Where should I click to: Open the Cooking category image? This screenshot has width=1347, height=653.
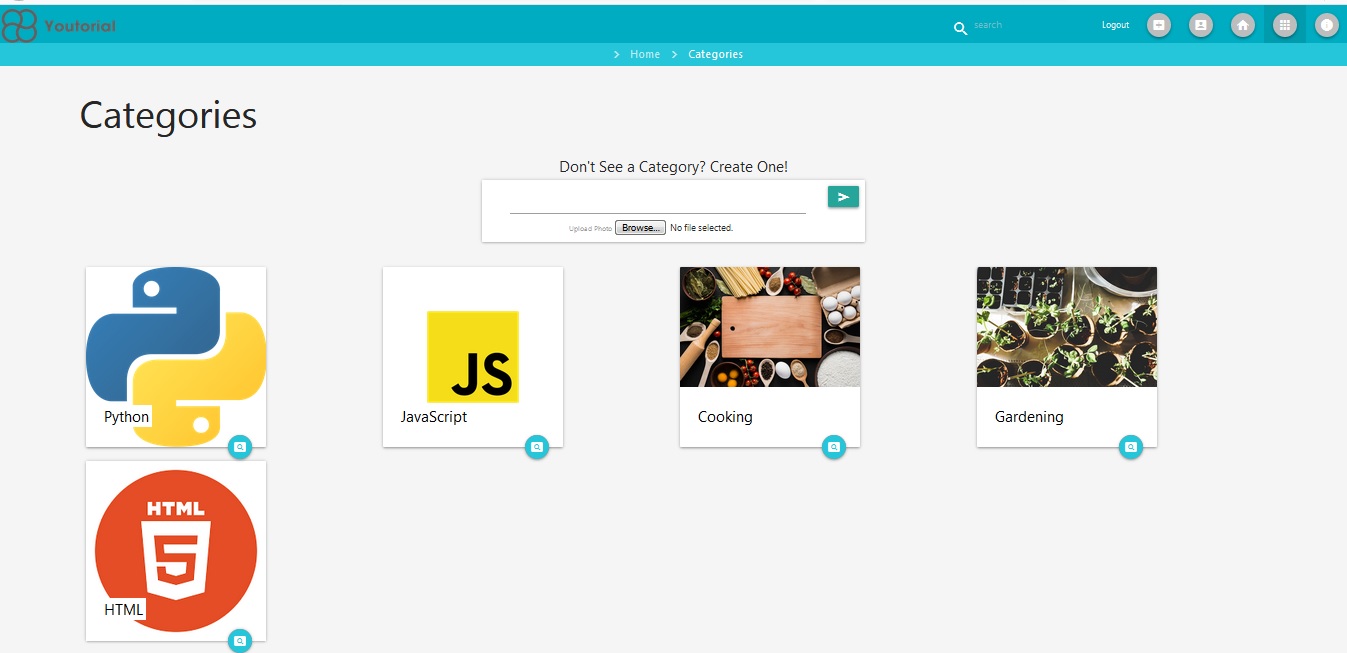(770, 327)
